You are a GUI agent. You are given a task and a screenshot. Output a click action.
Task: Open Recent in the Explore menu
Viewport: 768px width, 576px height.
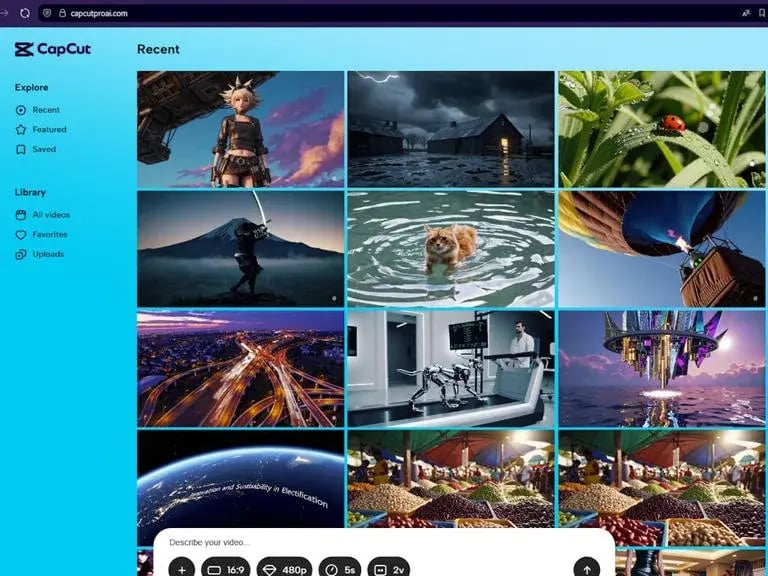(x=38, y=110)
